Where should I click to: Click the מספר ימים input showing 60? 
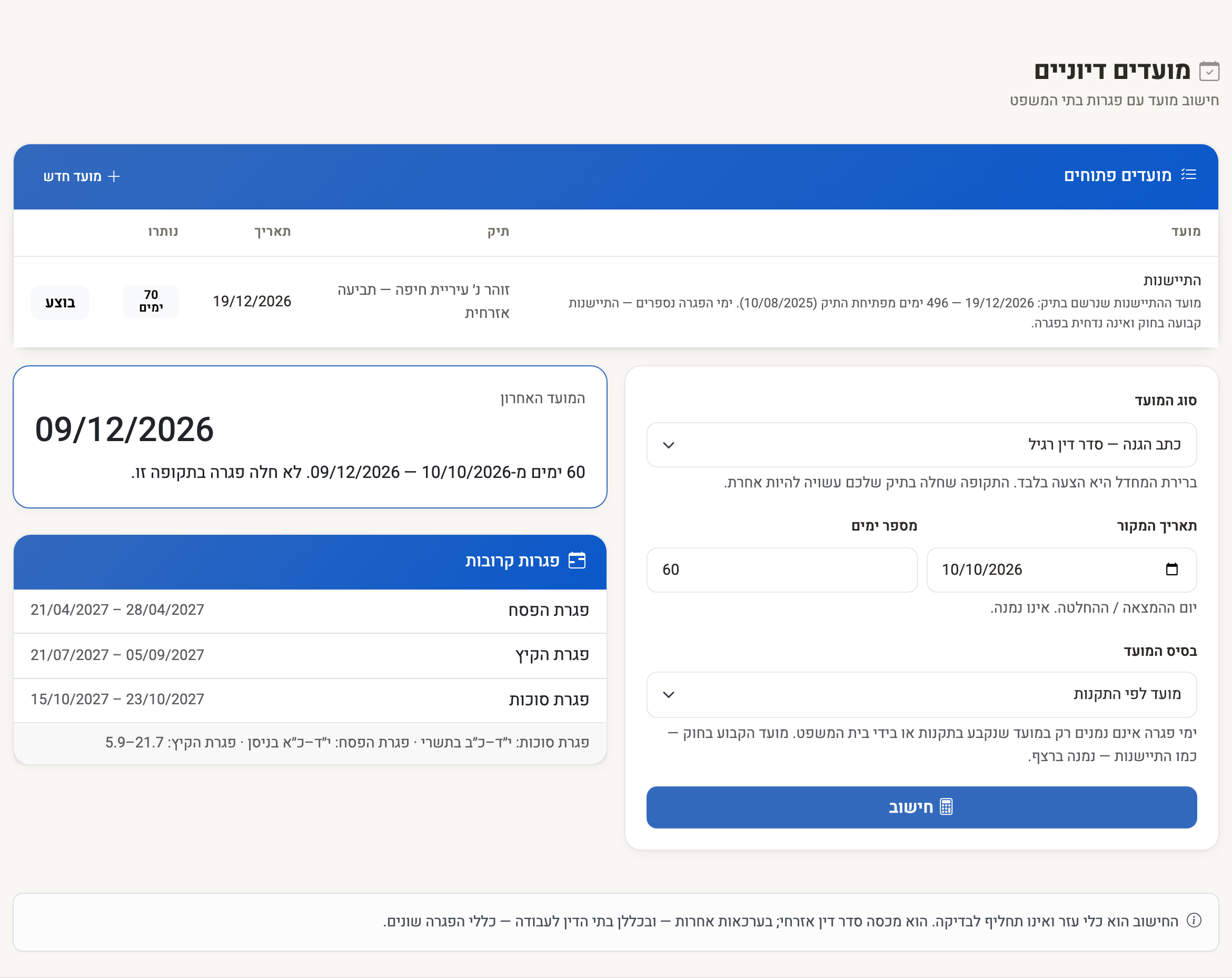pos(782,570)
